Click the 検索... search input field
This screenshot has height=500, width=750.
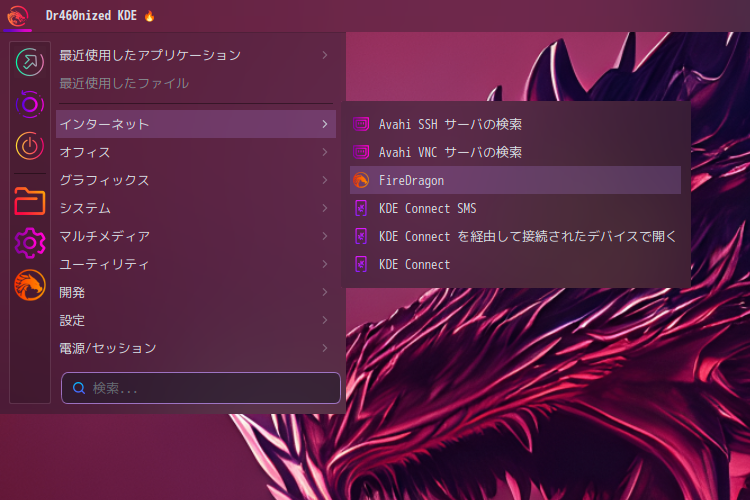[x=200, y=388]
